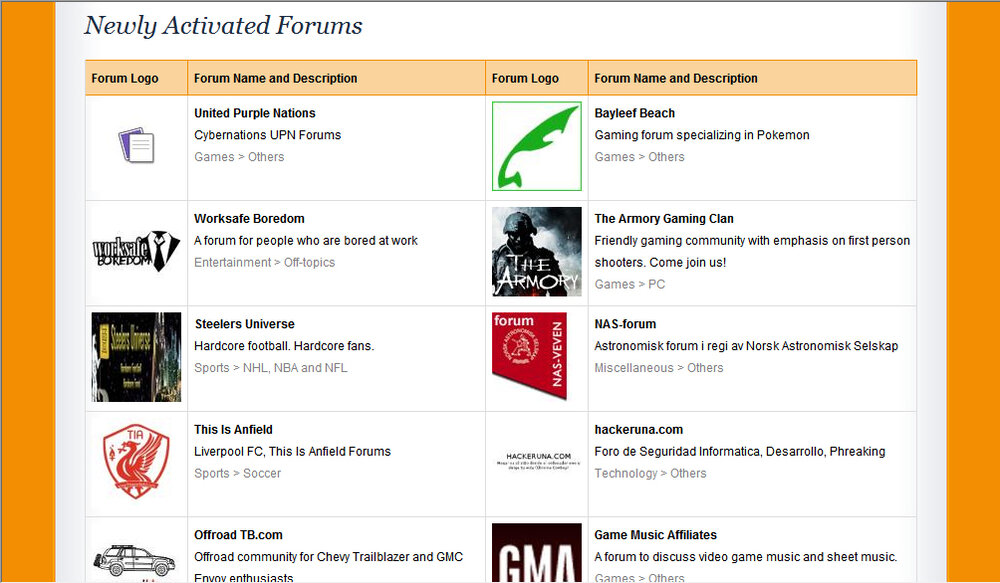Open the Bayleef Beach green leaf logo
The image size is (1000, 583).
click(536, 146)
